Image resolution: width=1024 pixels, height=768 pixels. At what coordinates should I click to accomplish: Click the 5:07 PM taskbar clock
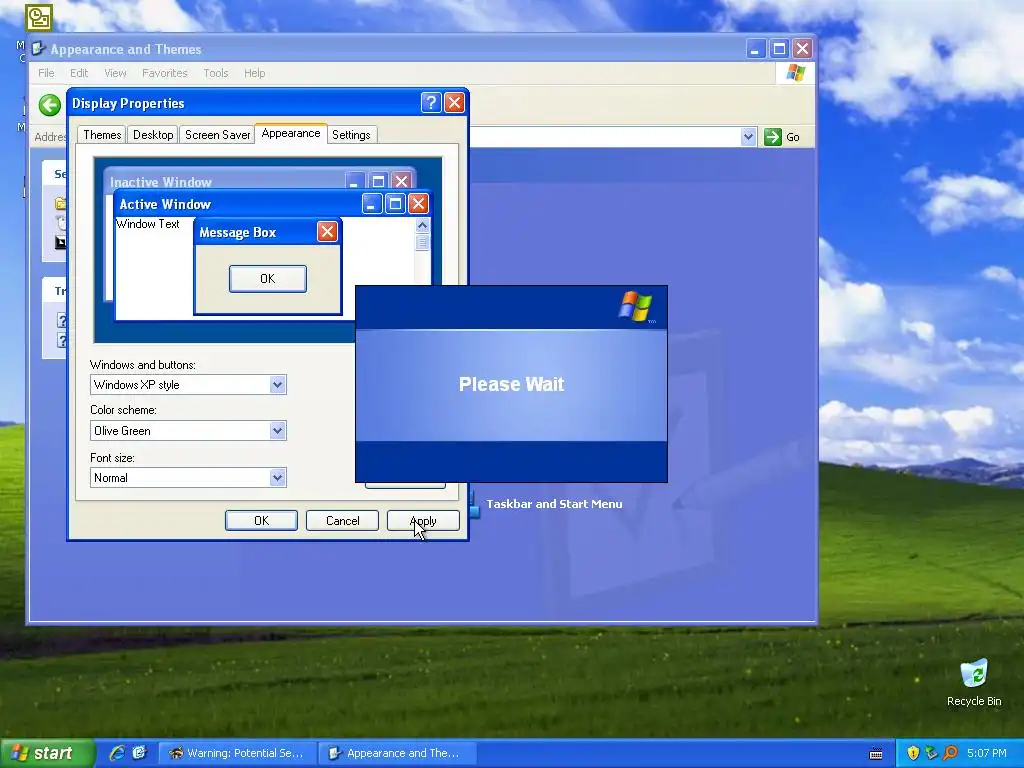pos(986,753)
